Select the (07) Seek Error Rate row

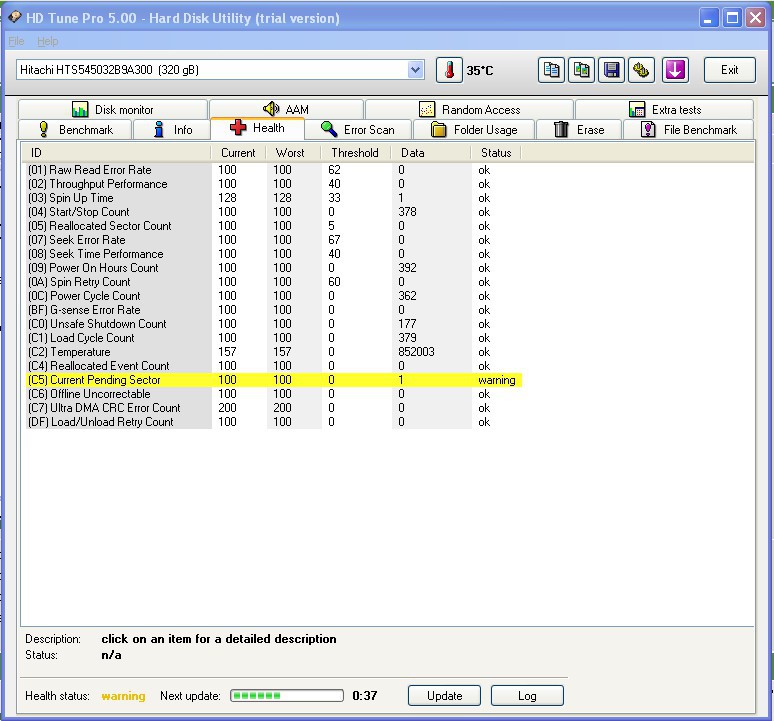point(272,240)
